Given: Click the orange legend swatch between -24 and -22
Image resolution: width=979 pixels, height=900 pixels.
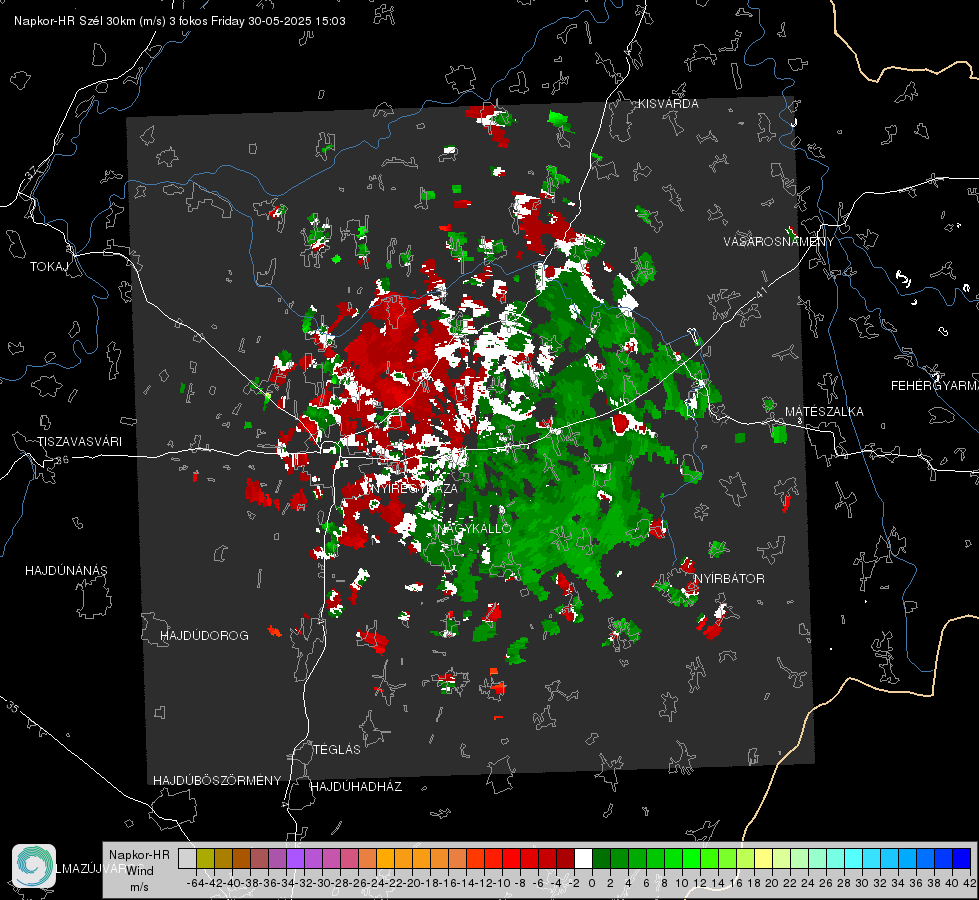Looking at the screenshot, I should pos(385,859).
